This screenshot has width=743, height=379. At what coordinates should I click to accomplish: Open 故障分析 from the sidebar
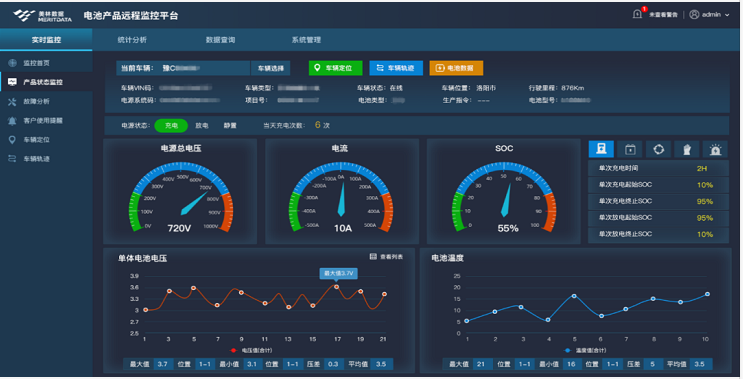[x=36, y=101]
